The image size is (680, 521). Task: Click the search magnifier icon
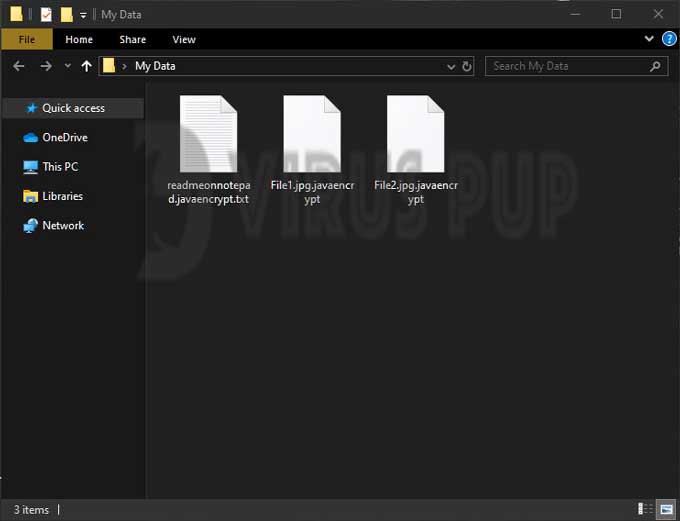click(655, 66)
